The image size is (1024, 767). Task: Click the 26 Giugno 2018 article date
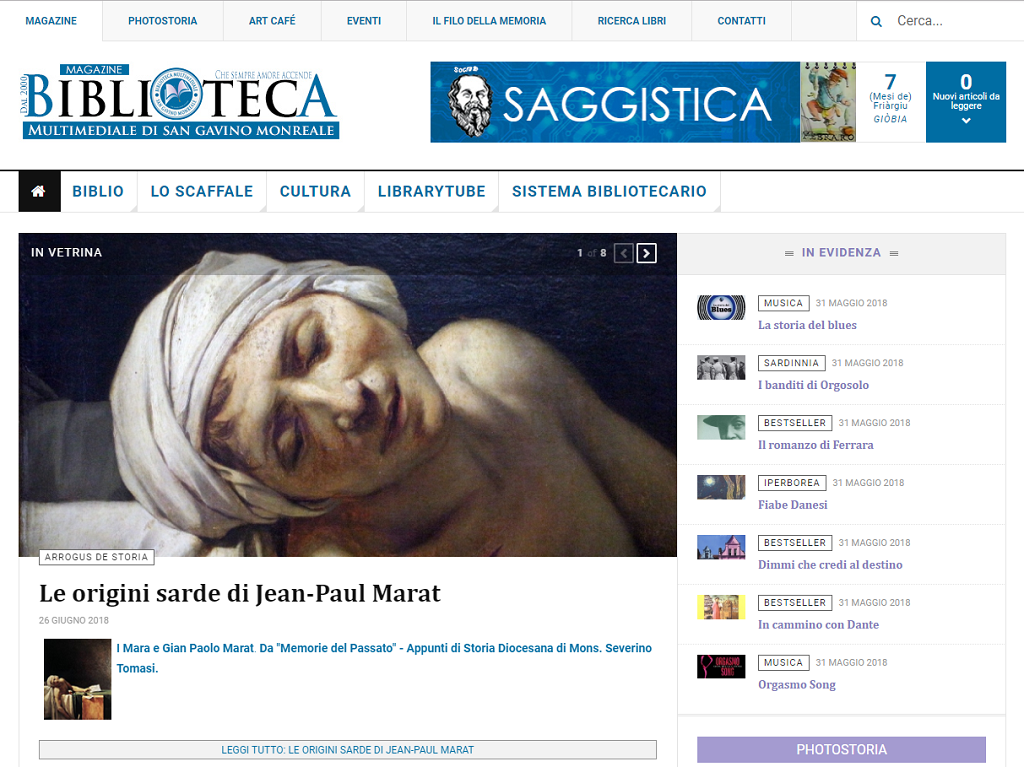[x=74, y=621]
